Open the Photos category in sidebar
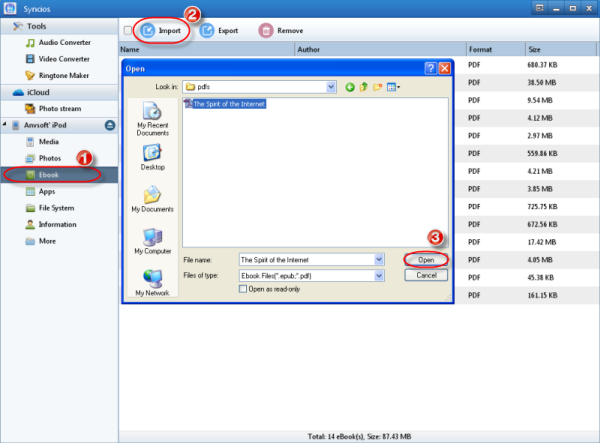Screen dimensions: 600x443 (x=43, y=158)
